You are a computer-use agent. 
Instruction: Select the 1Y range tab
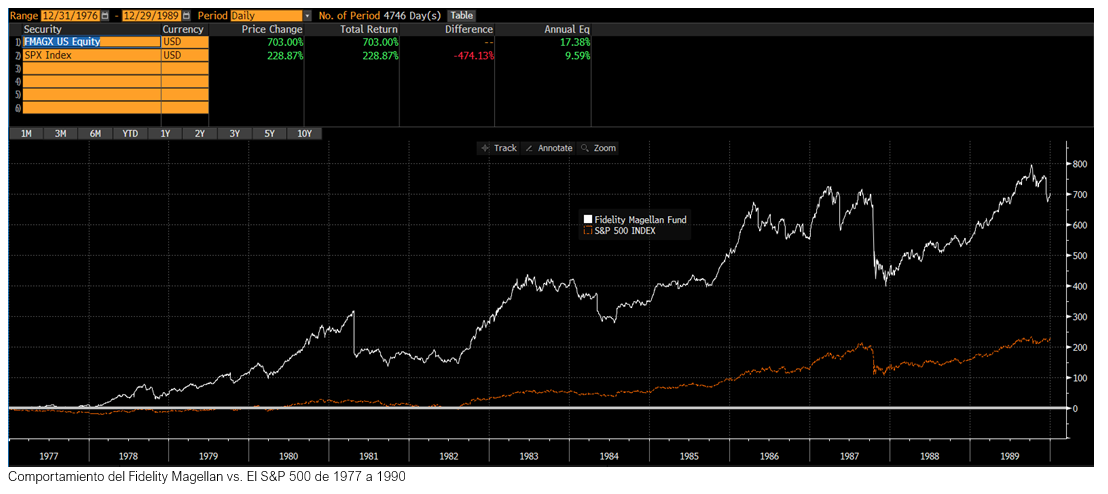coord(165,133)
